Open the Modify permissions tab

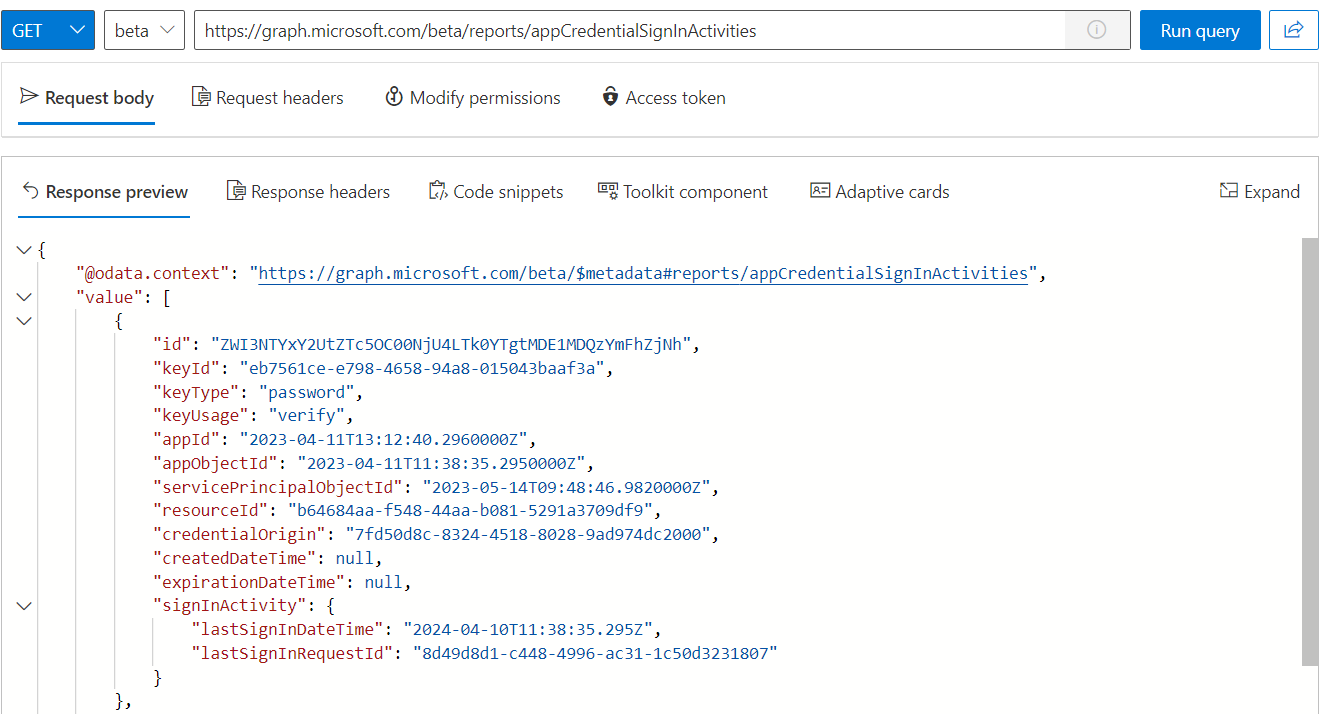coord(473,98)
